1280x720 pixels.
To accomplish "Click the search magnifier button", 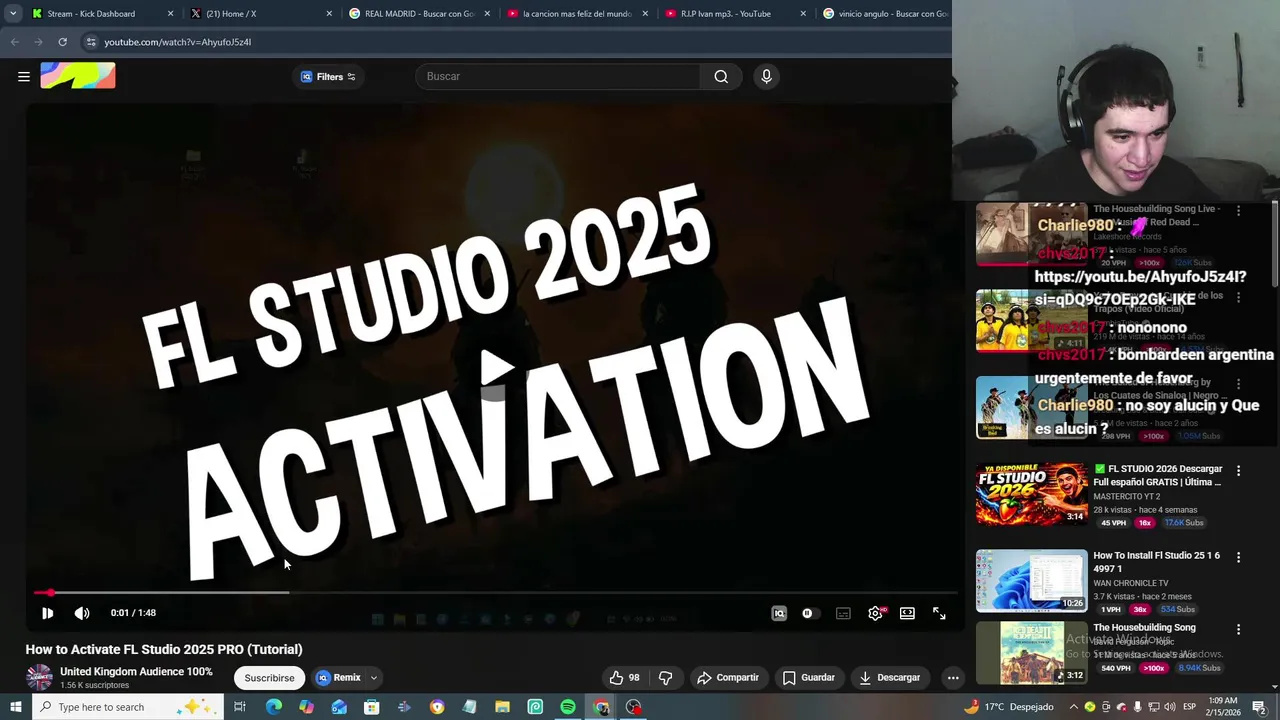I will coord(721,76).
